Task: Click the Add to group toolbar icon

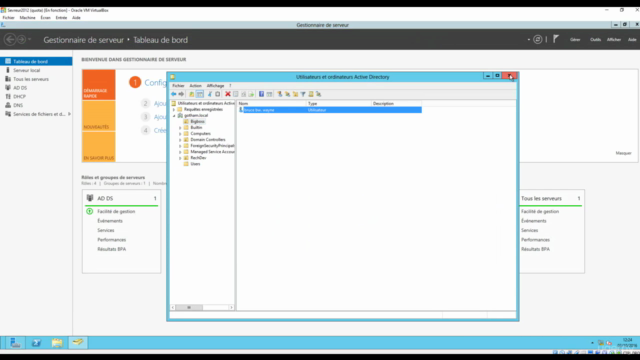Action: (318, 94)
